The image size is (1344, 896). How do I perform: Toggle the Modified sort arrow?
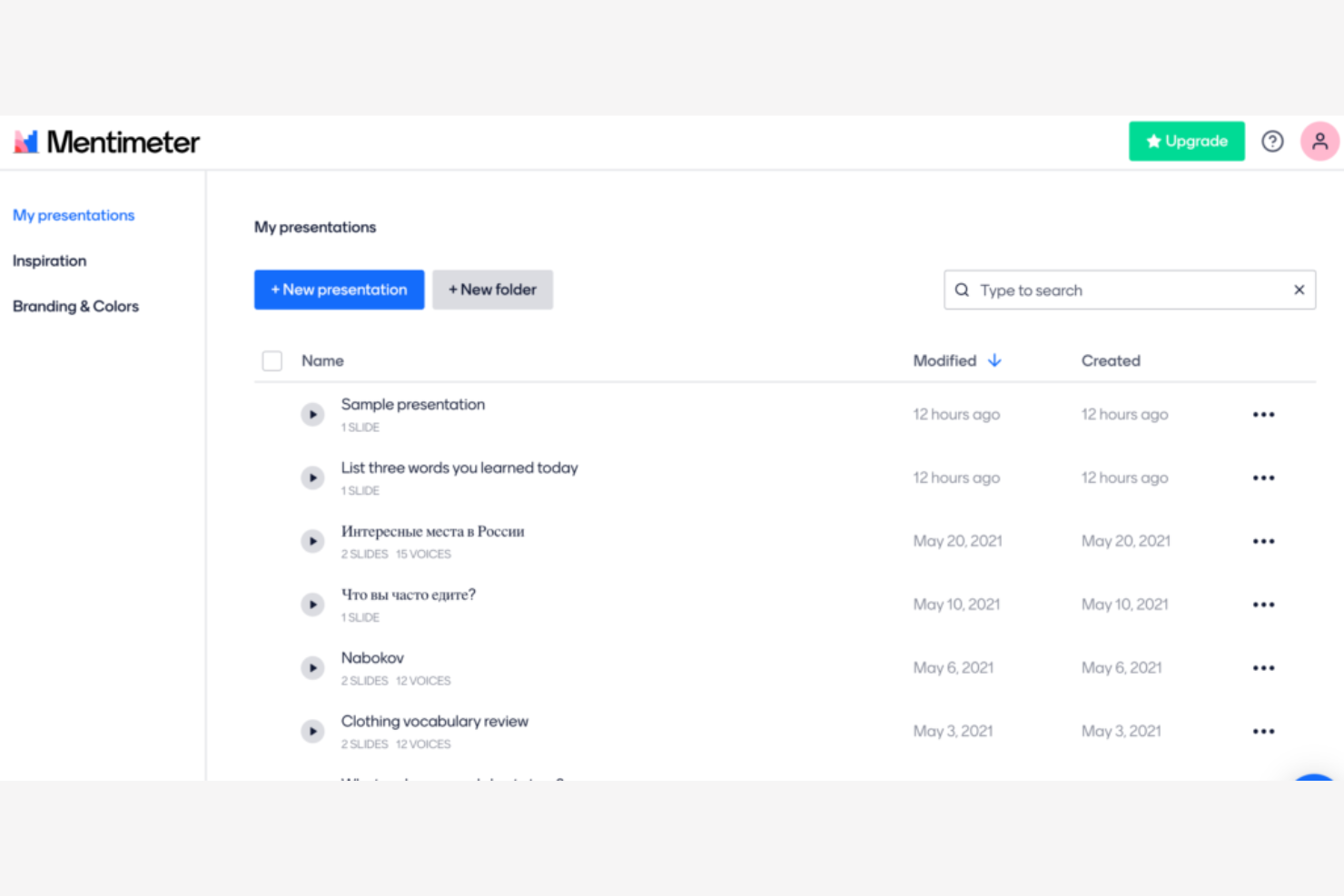pyautogui.click(x=995, y=360)
